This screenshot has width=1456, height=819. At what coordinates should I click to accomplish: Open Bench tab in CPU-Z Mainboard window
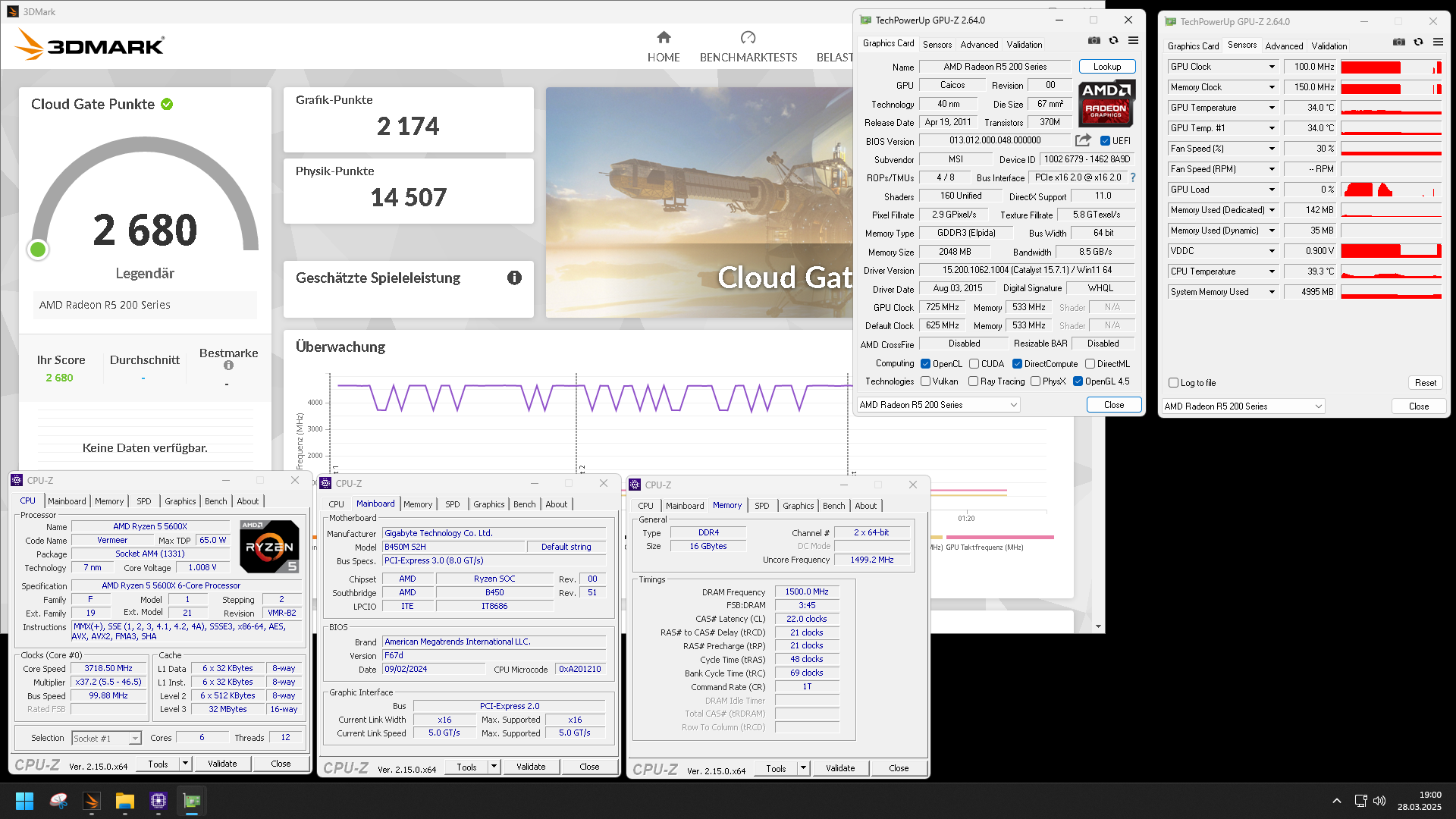coord(524,504)
